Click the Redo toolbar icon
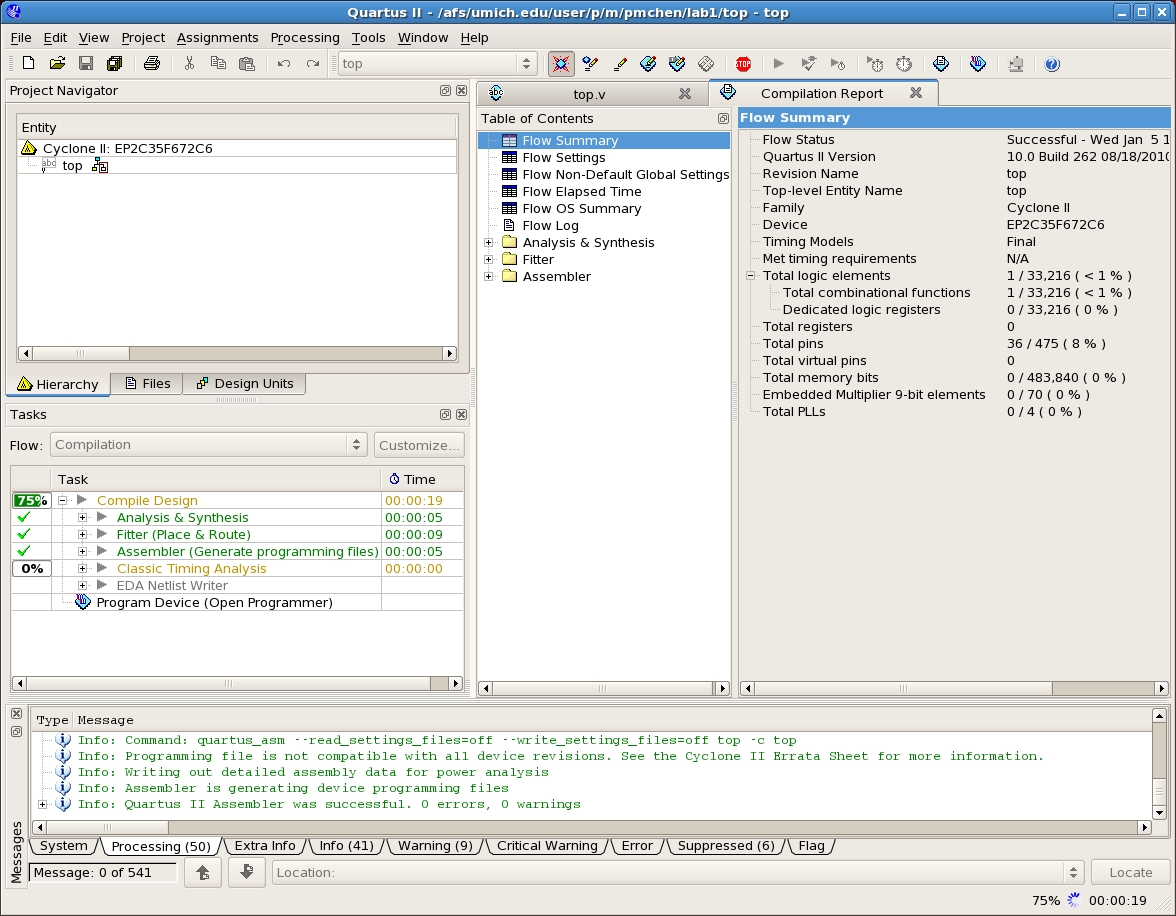This screenshot has height=916, width=1176. click(312, 64)
